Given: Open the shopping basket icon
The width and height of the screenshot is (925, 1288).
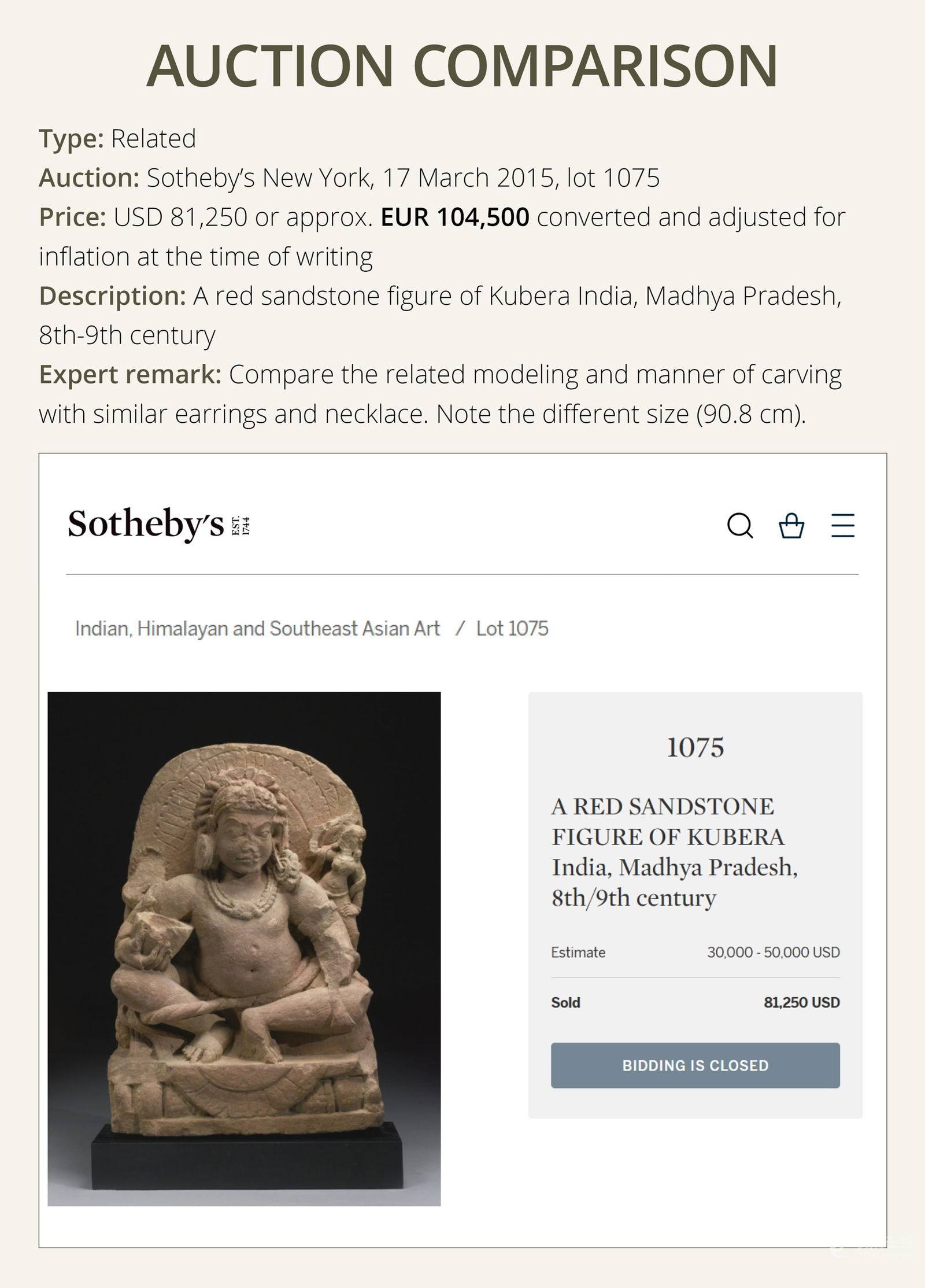Looking at the screenshot, I should (791, 526).
